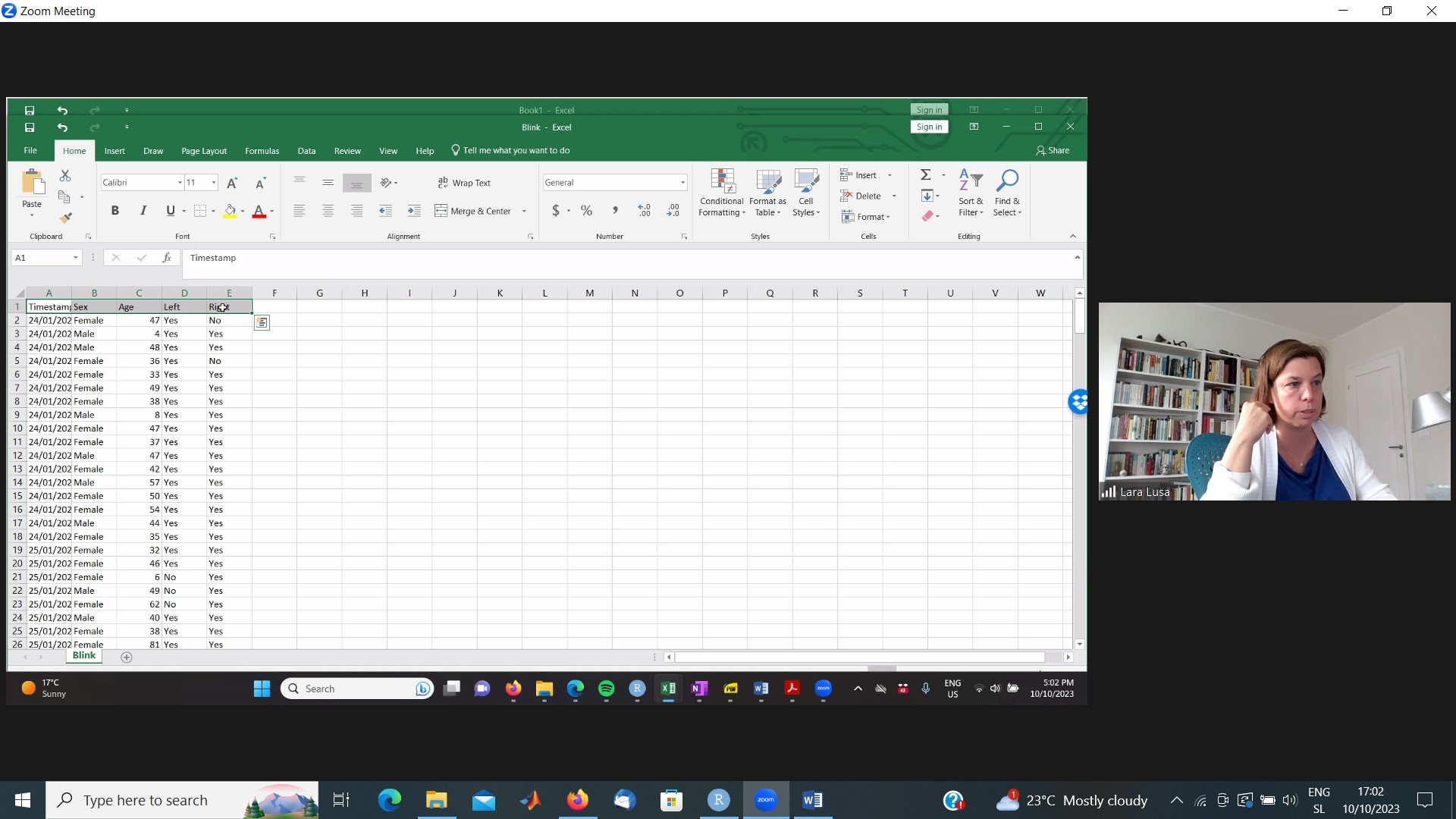Viewport: 1456px width, 819px height.
Task: Click the Insert Function fx icon
Action: [167, 258]
